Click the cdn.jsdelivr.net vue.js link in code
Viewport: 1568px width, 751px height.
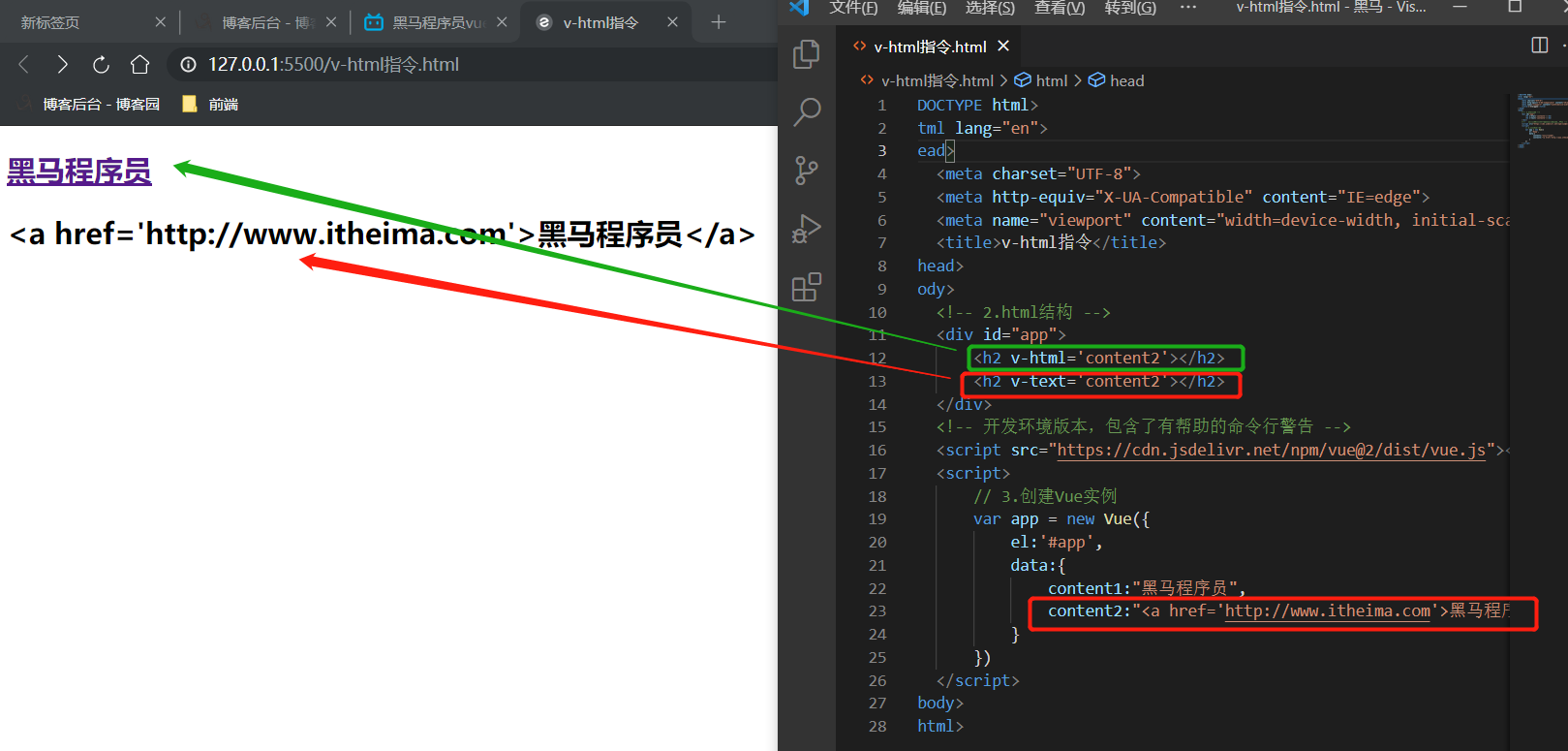1272,450
